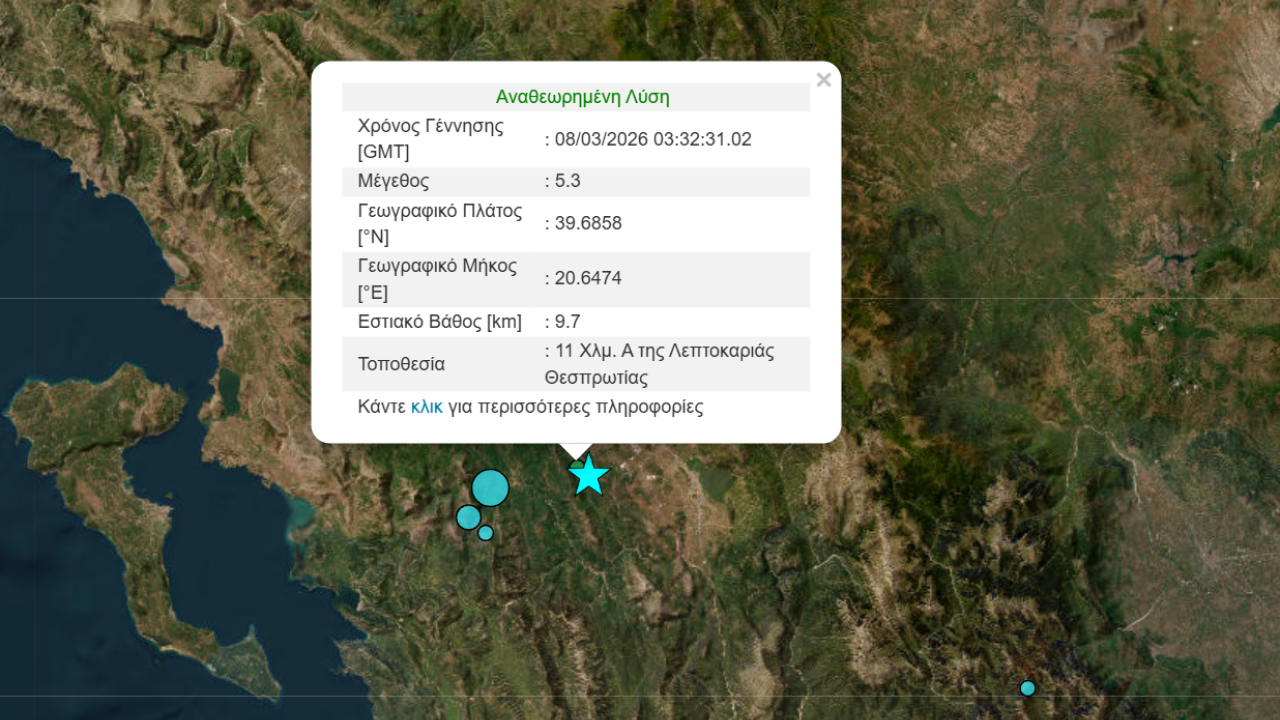
Task: Click the magnitude value 5.3
Action: pos(566,181)
